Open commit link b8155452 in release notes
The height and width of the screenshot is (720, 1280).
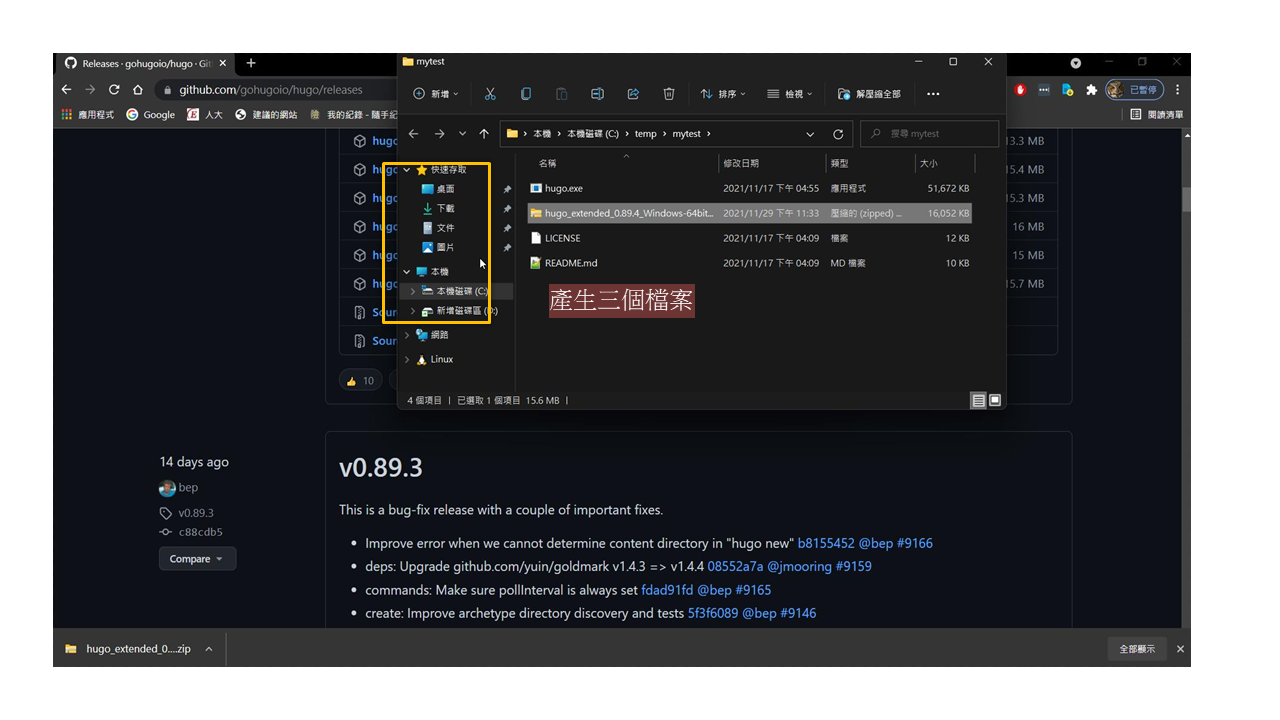pyautogui.click(x=826, y=543)
